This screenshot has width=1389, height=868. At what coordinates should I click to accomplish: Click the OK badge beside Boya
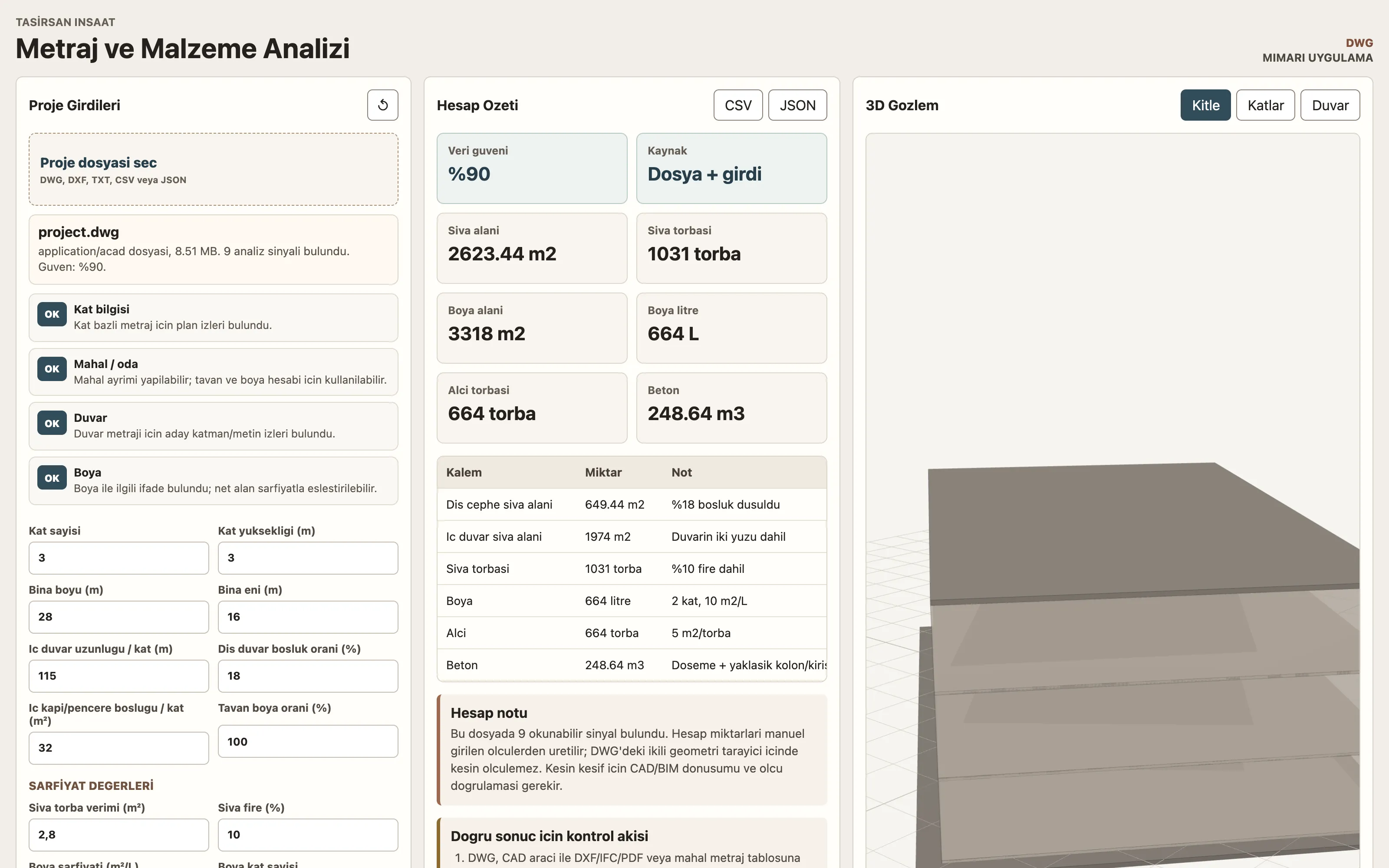point(52,478)
